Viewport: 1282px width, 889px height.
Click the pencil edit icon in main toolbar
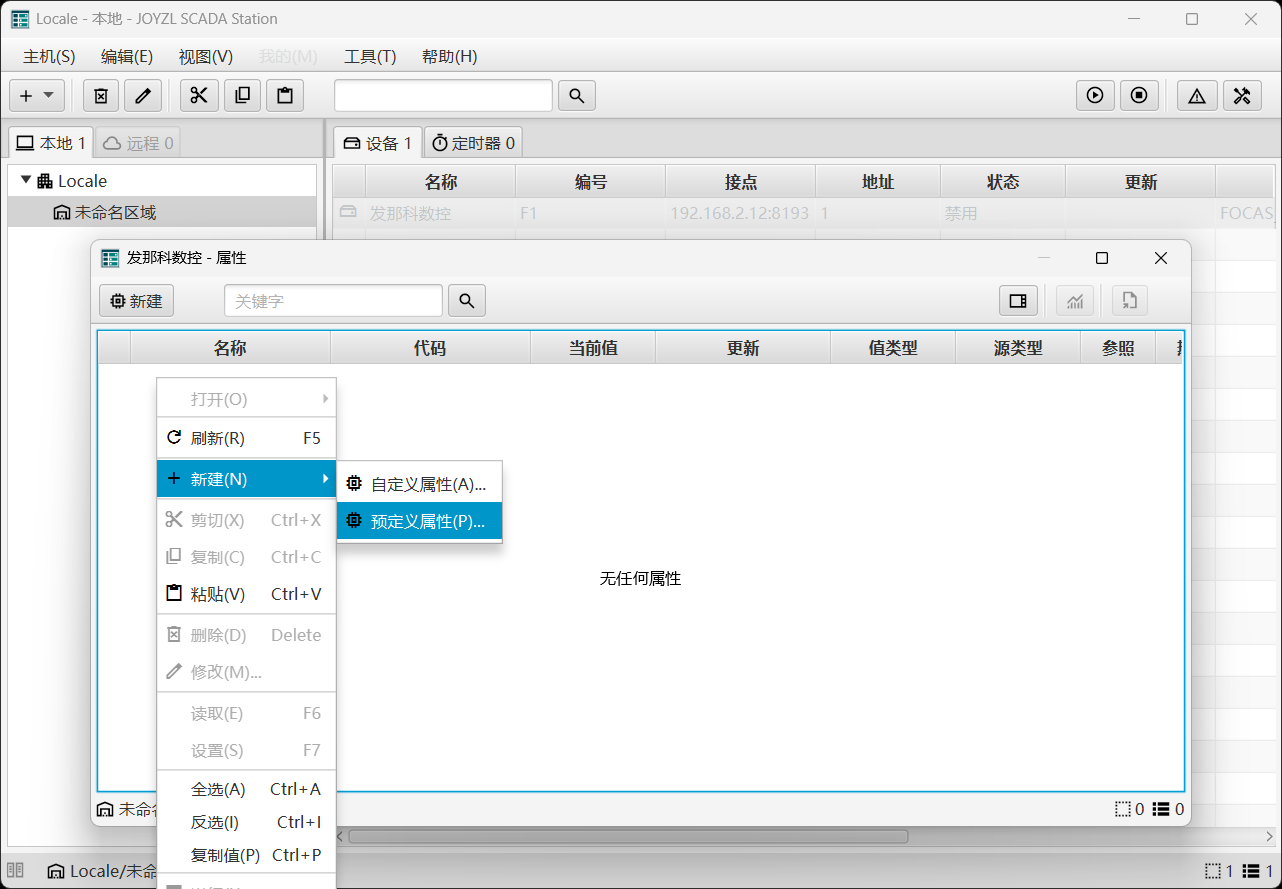tap(143, 95)
